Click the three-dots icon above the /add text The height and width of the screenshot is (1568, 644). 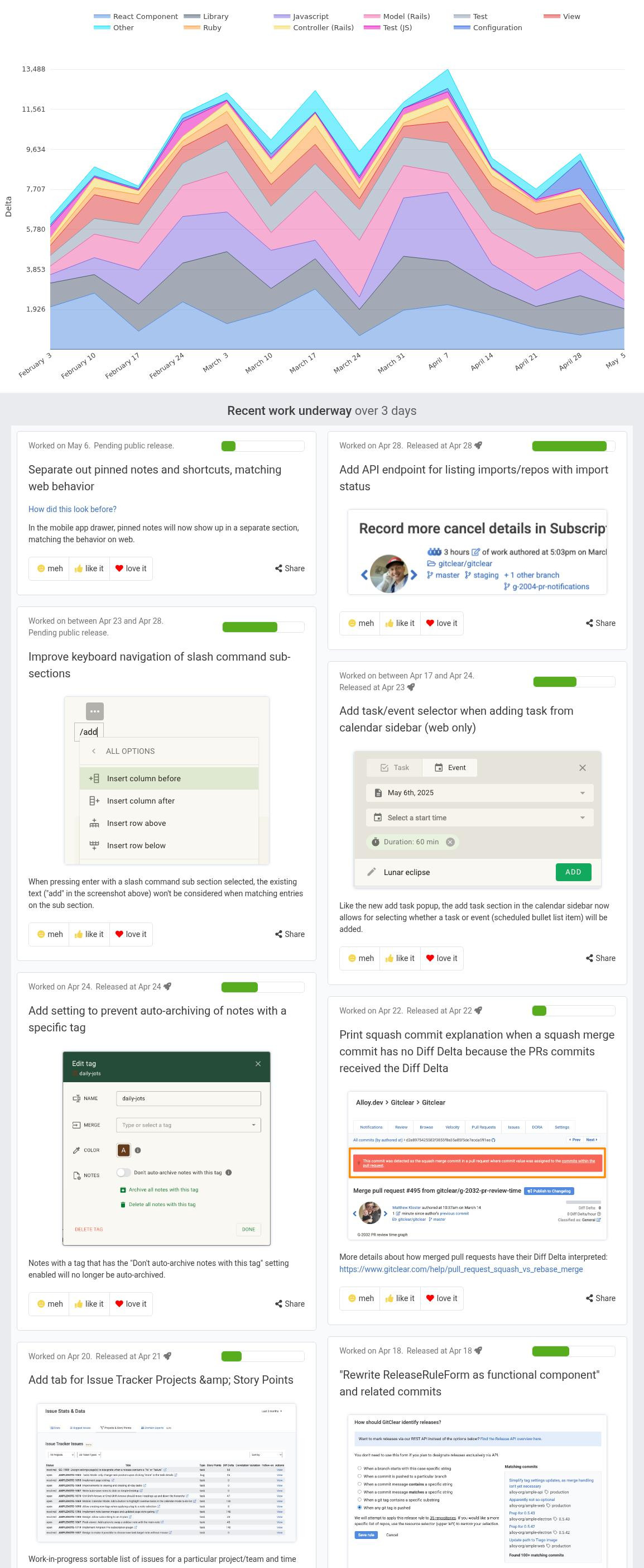coord(95,711)
